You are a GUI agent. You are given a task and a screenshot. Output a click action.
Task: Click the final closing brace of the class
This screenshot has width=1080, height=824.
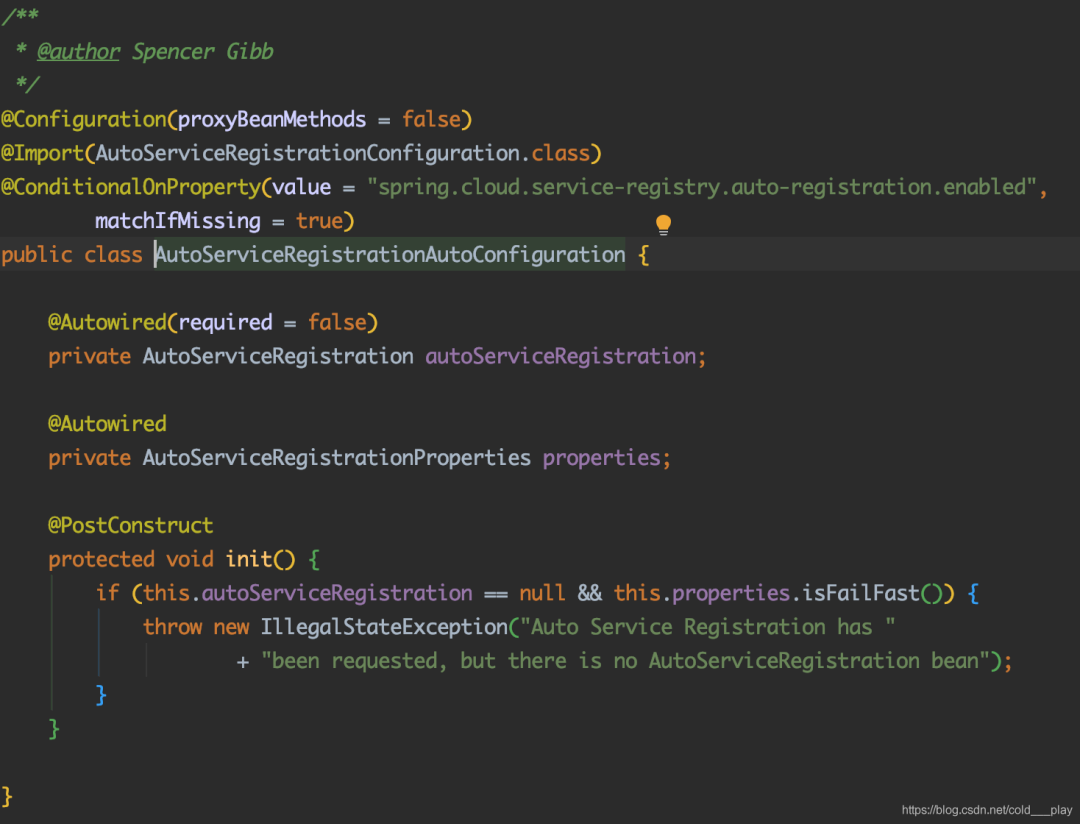coord(8,796)
